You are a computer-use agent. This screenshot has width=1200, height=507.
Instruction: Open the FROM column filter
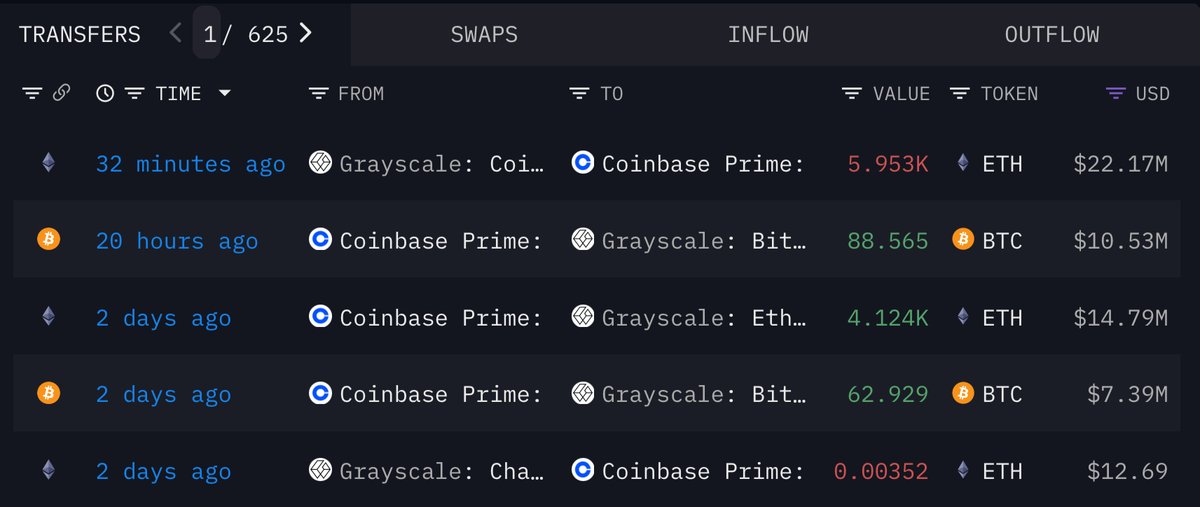tap(319, 93)
